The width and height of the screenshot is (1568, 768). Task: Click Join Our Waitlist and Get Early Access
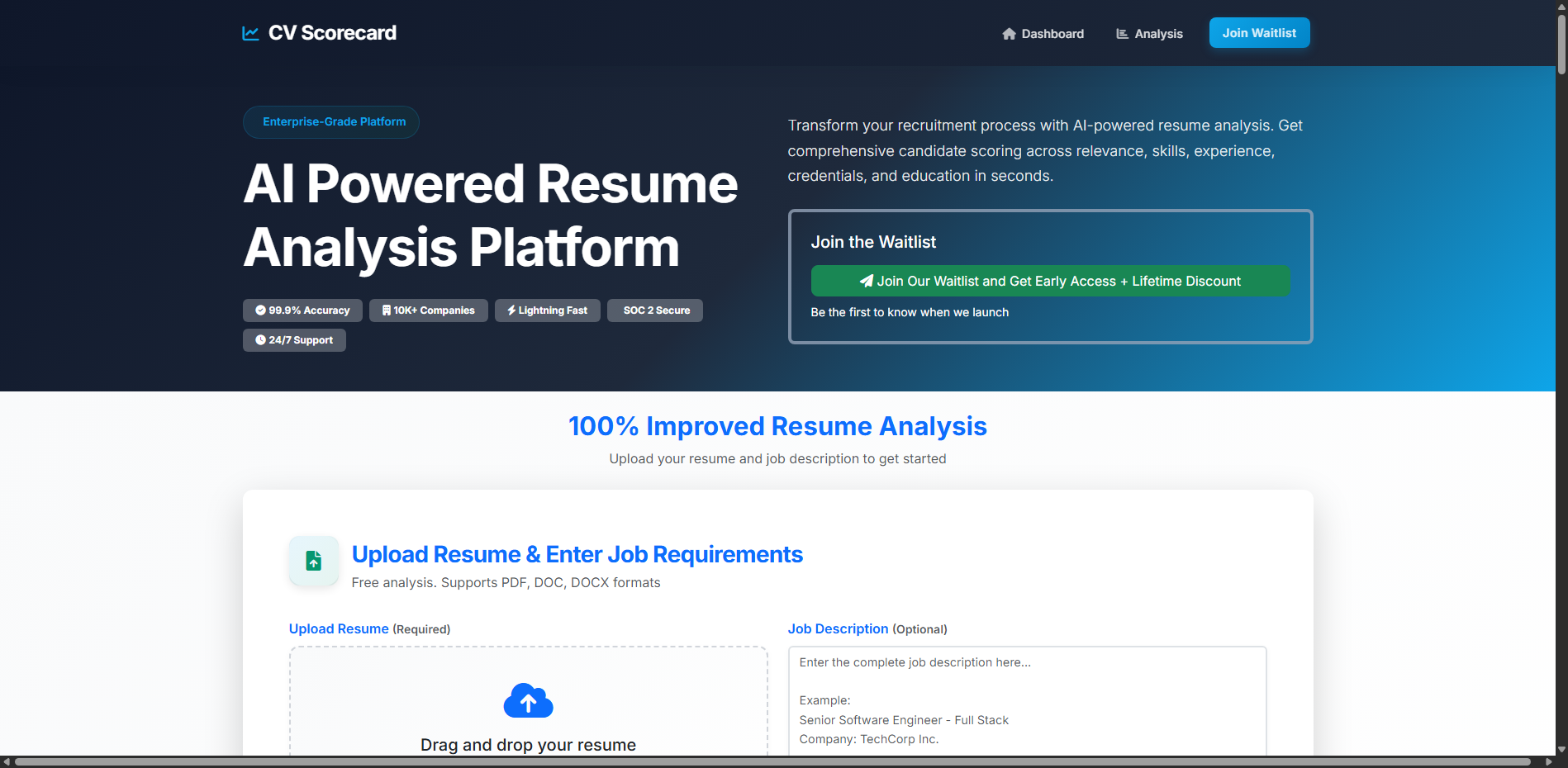click(1049, 281)
